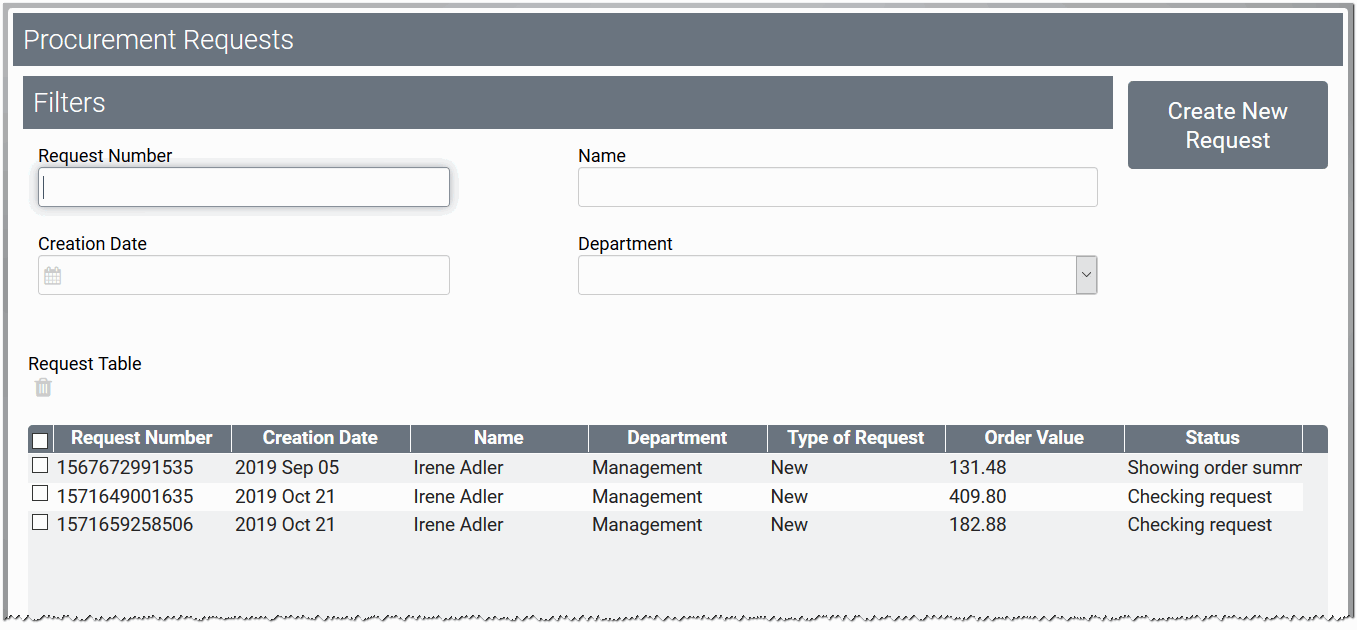
Task: Click the Department column header in table
Action: point(677,438)
